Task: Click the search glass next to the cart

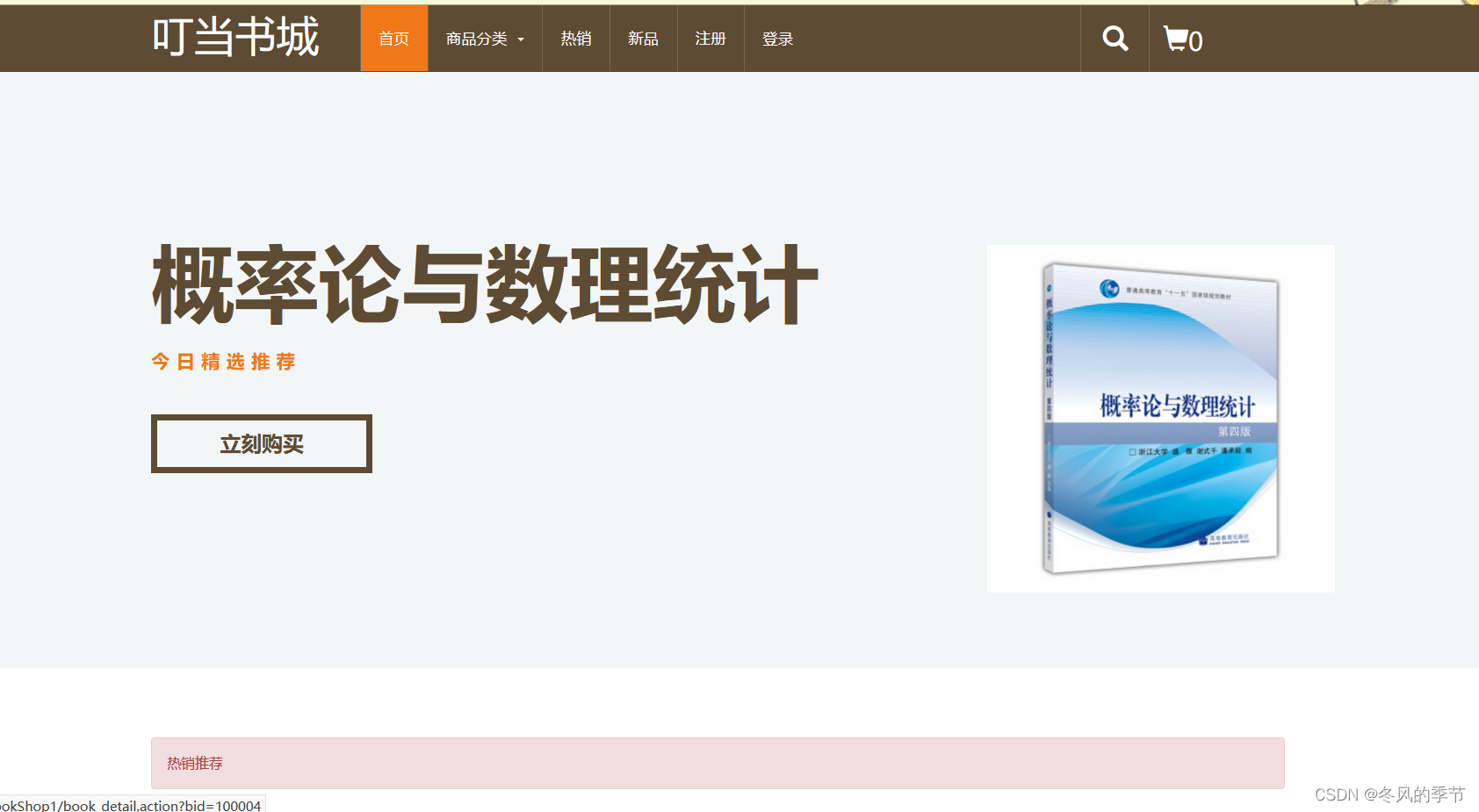Action: (x=1115, y=39)
